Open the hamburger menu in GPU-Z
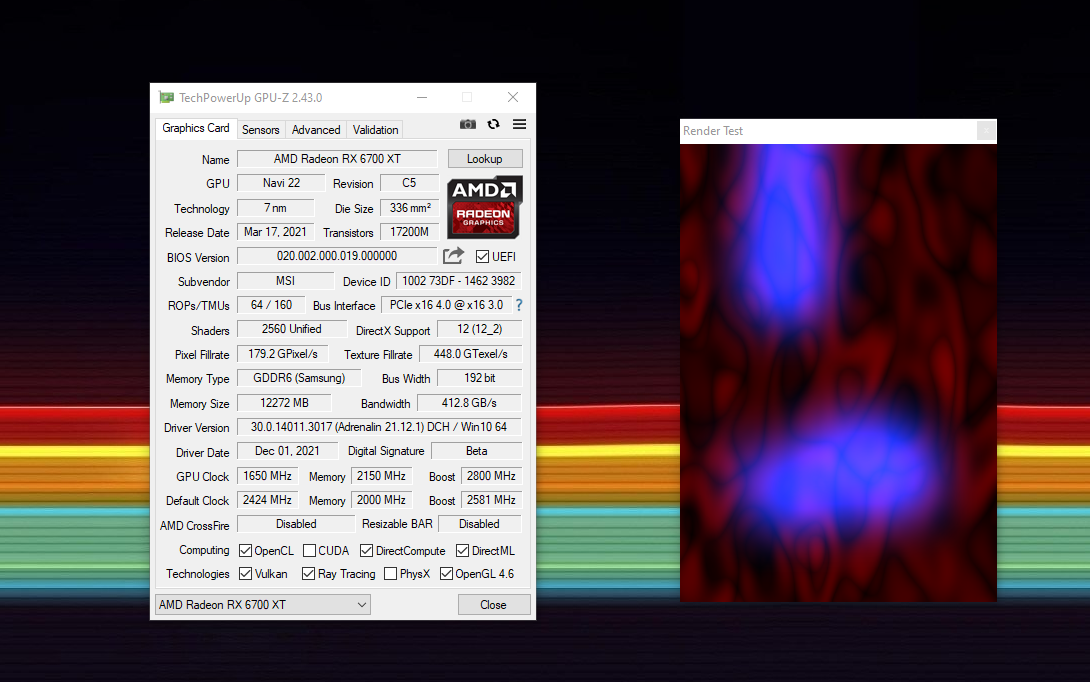The image size is (1090, 682). [519, 124]
